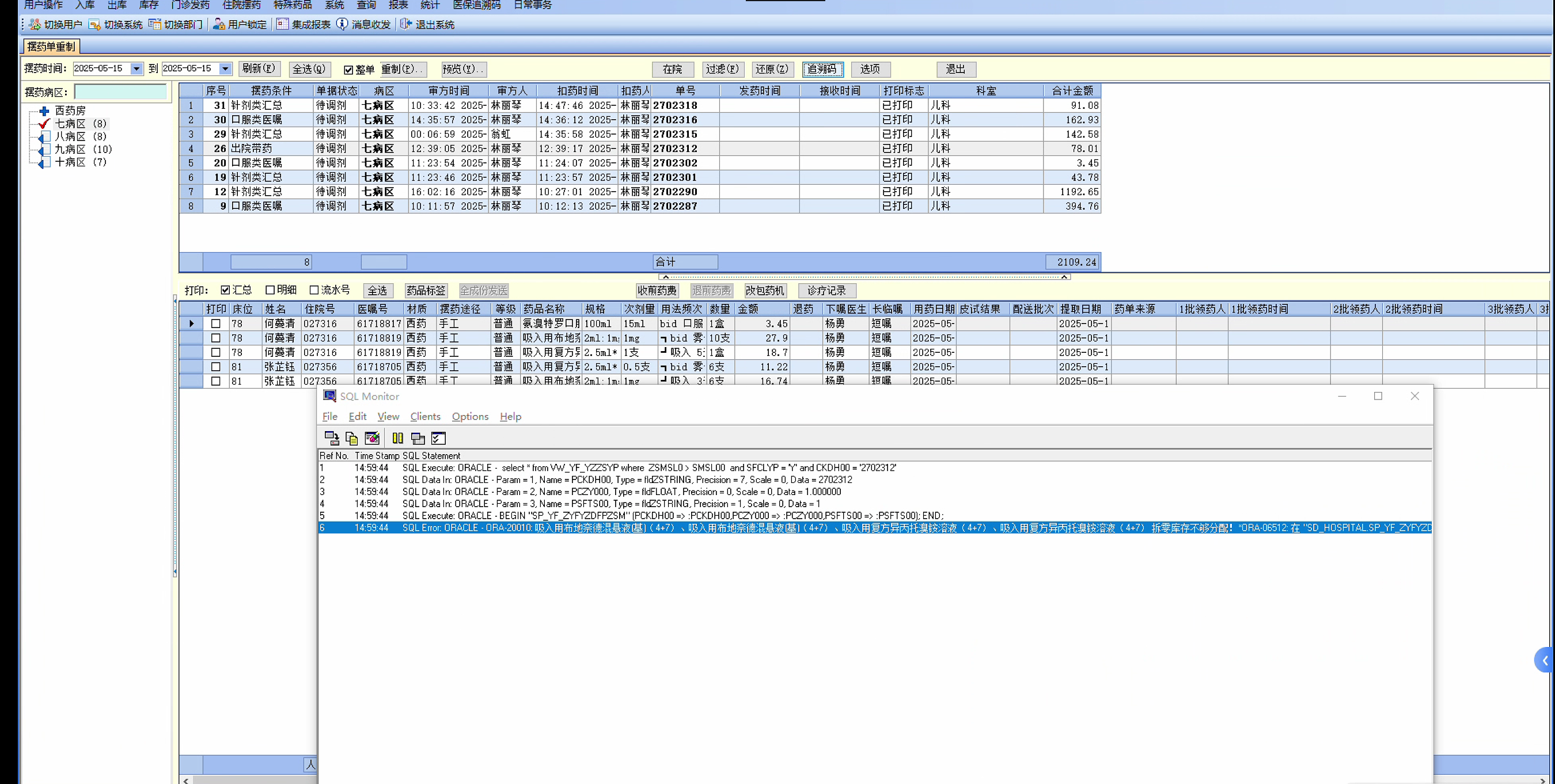Open the end date dropdown arrow

(x=225, y=69)
